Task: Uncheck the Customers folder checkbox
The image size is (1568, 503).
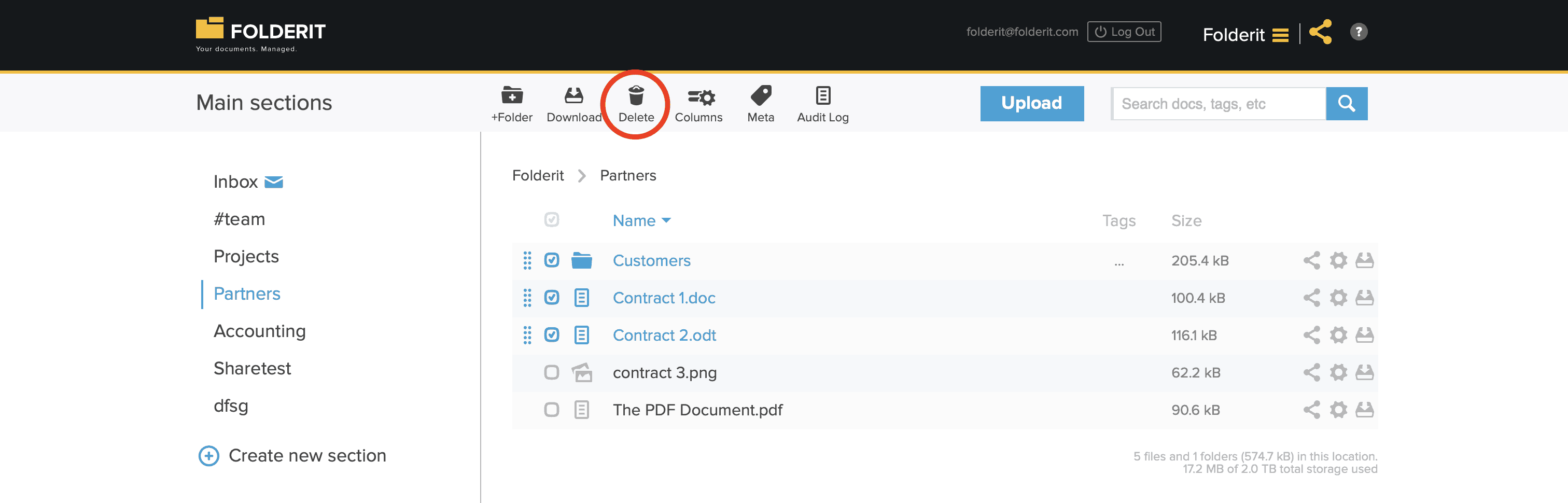Action: (x=552, y=260)
